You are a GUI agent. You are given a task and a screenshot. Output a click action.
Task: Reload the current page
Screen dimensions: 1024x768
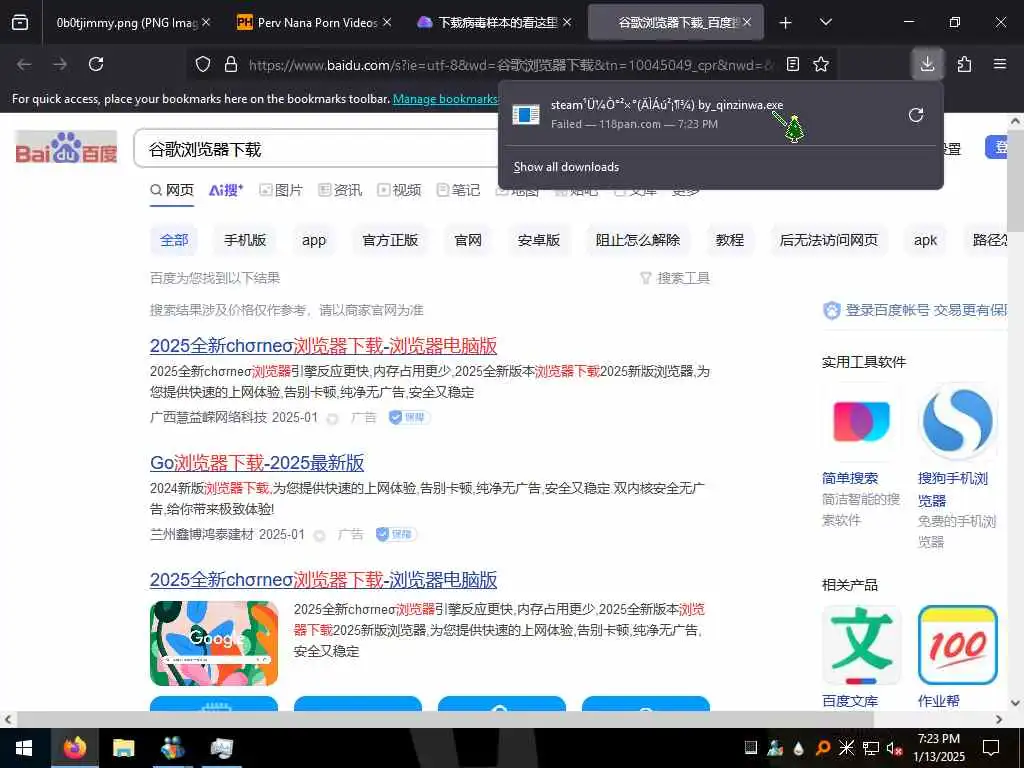(96, 64)
